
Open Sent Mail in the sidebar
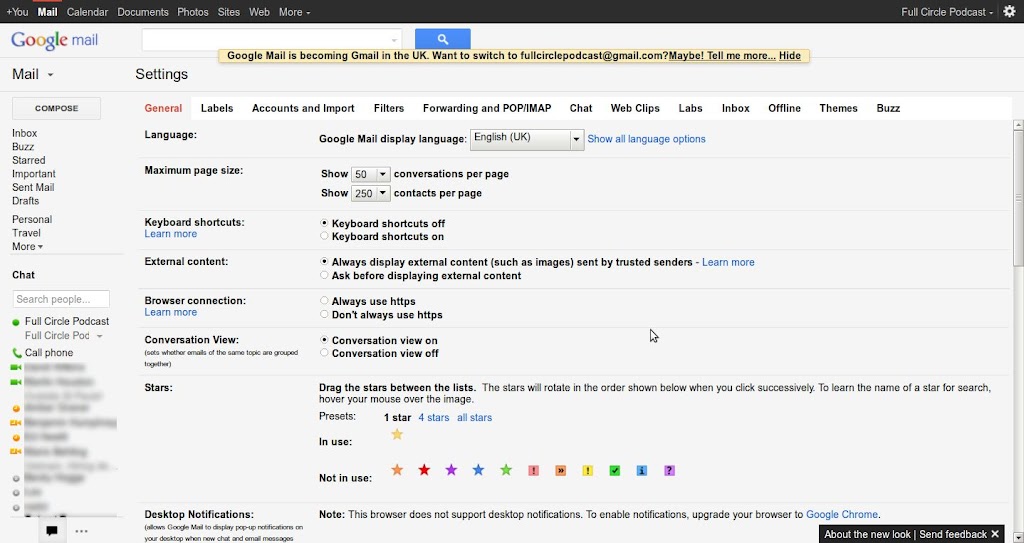click(x=33, y=188)
